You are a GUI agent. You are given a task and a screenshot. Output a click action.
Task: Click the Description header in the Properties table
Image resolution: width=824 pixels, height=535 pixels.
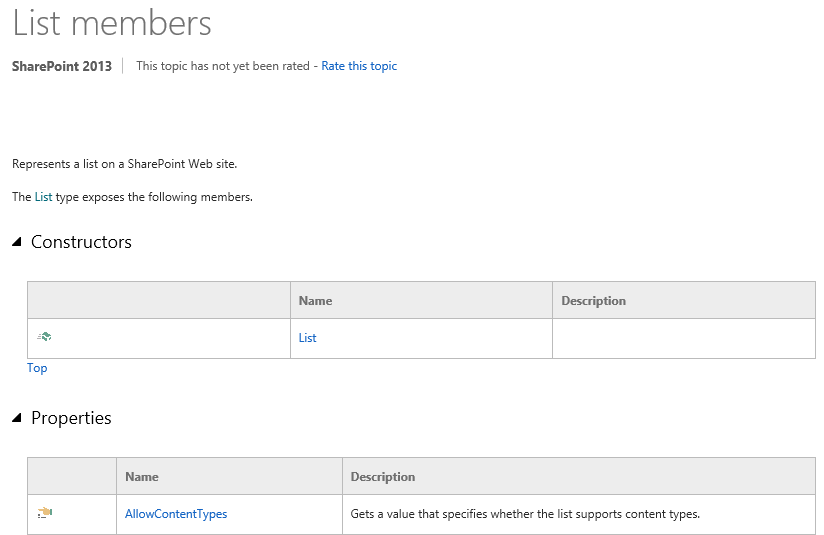[x=382, y=477]
